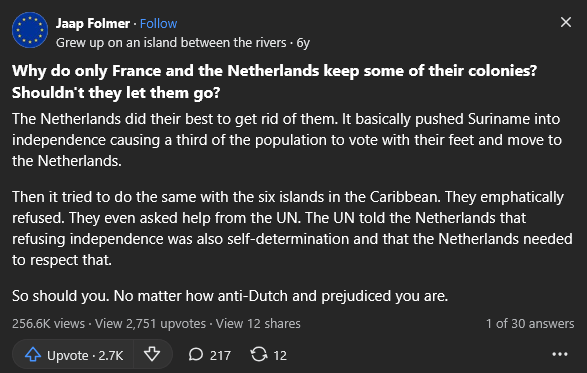The height and width of the screenshot is (373, 587).
Task: Click the 256.6K views text
Action: (48, 324)
